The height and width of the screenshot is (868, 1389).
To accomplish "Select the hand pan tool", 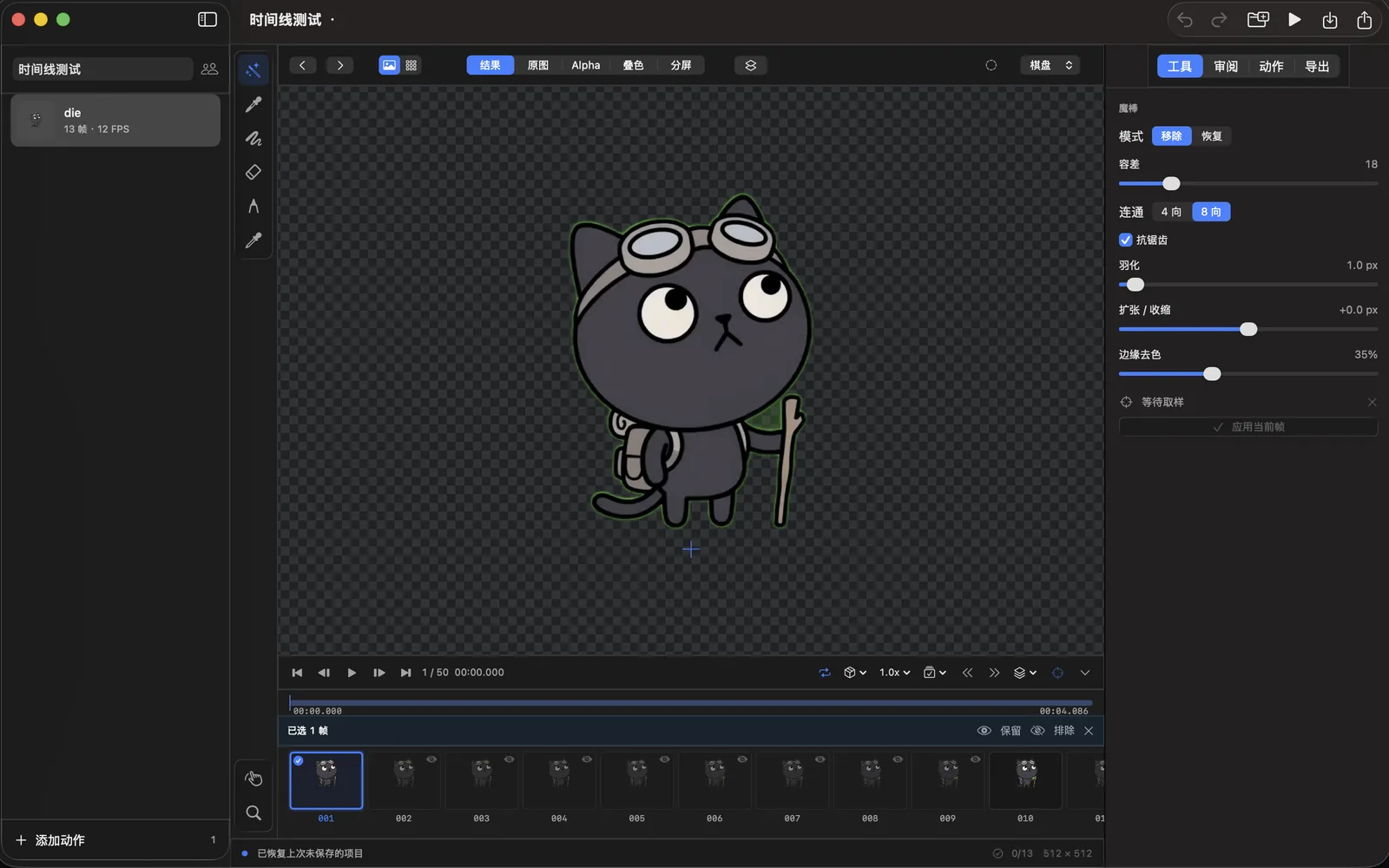I will click(x=253, y=779).
